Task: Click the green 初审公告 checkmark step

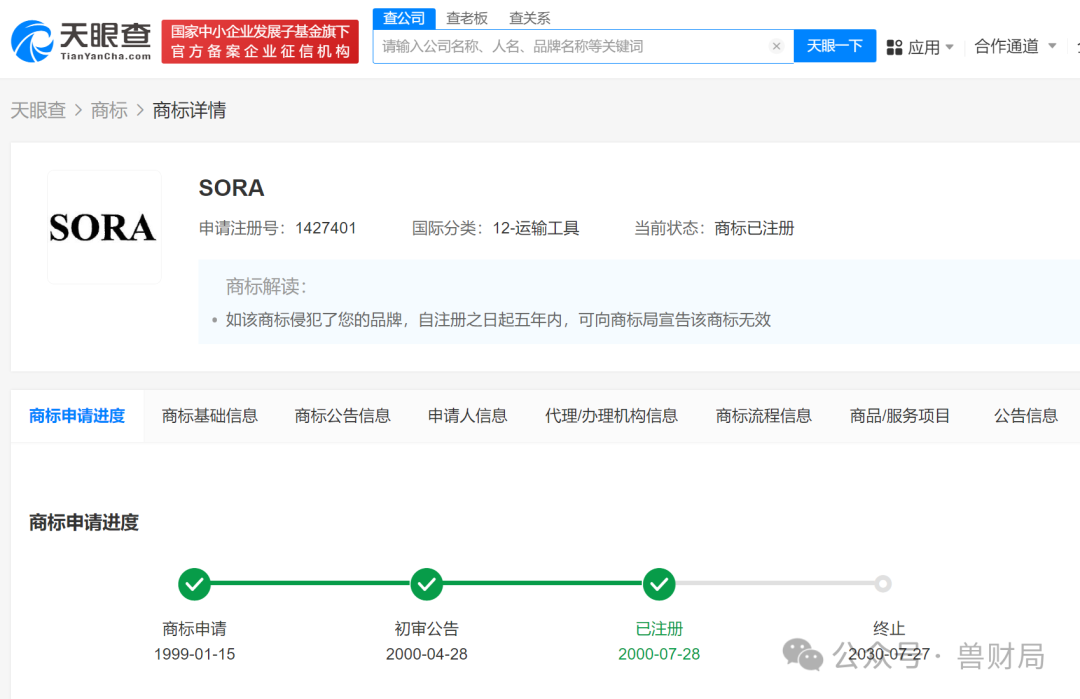Action: [x=427, y=584]
